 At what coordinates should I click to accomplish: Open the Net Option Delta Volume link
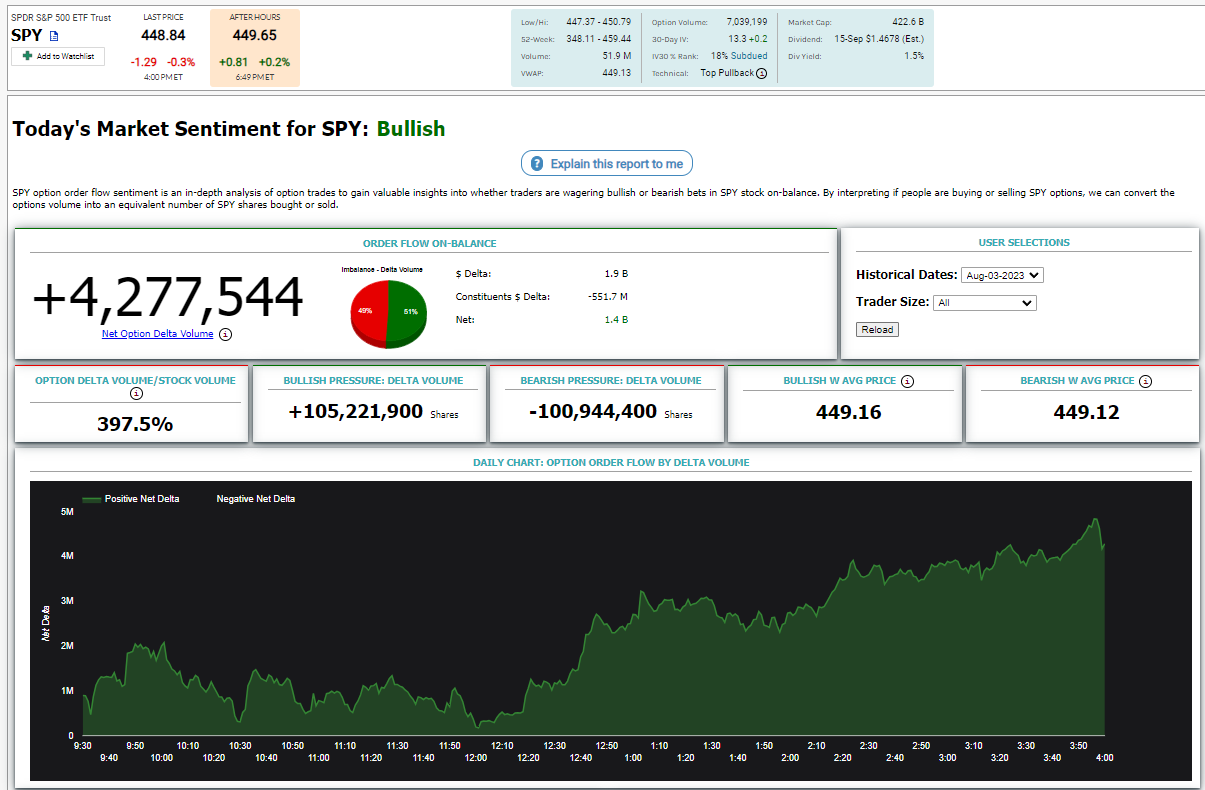click(x=157, y=334)
